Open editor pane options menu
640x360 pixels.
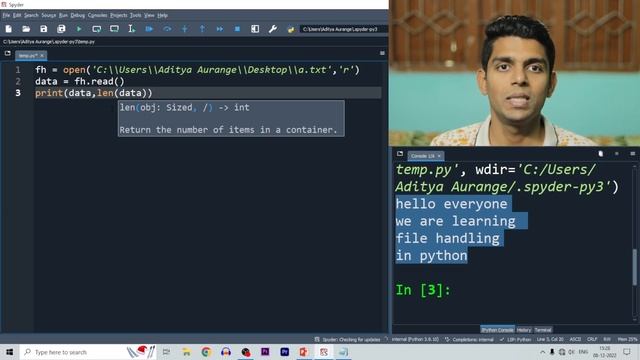(382, 53)
